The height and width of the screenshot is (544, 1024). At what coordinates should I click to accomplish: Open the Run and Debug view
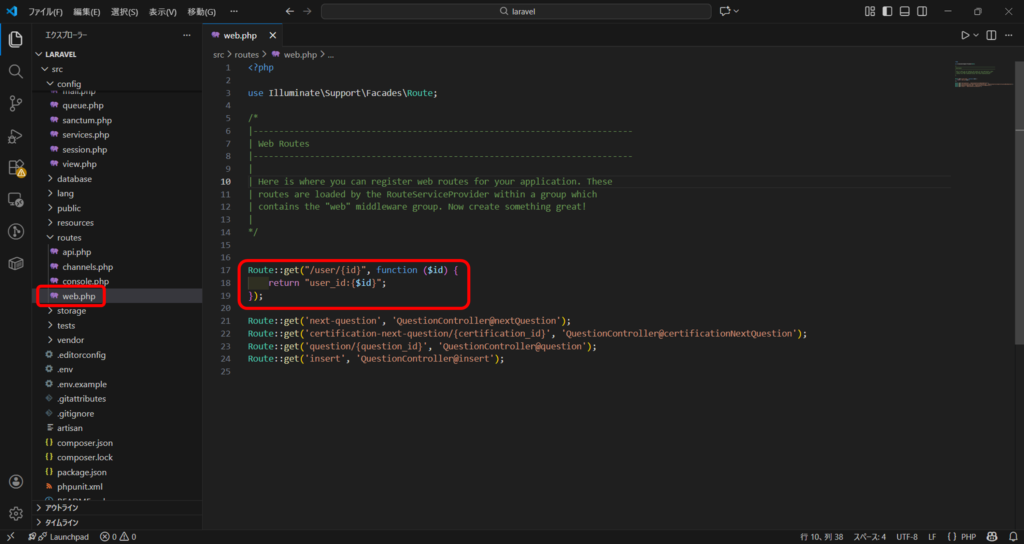click(x=15, y=135)
